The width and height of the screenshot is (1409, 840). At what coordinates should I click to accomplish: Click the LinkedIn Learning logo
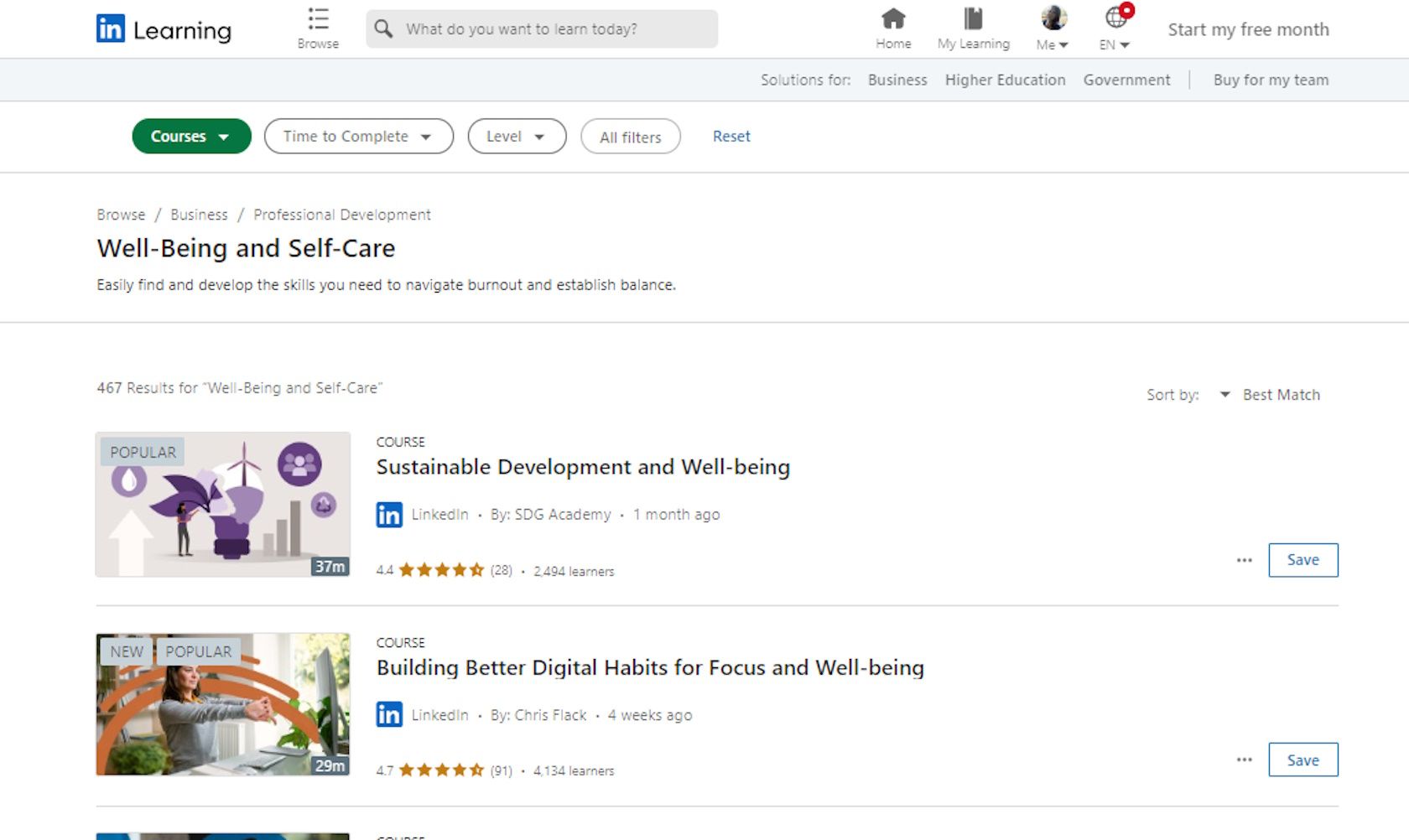[164, 29]
